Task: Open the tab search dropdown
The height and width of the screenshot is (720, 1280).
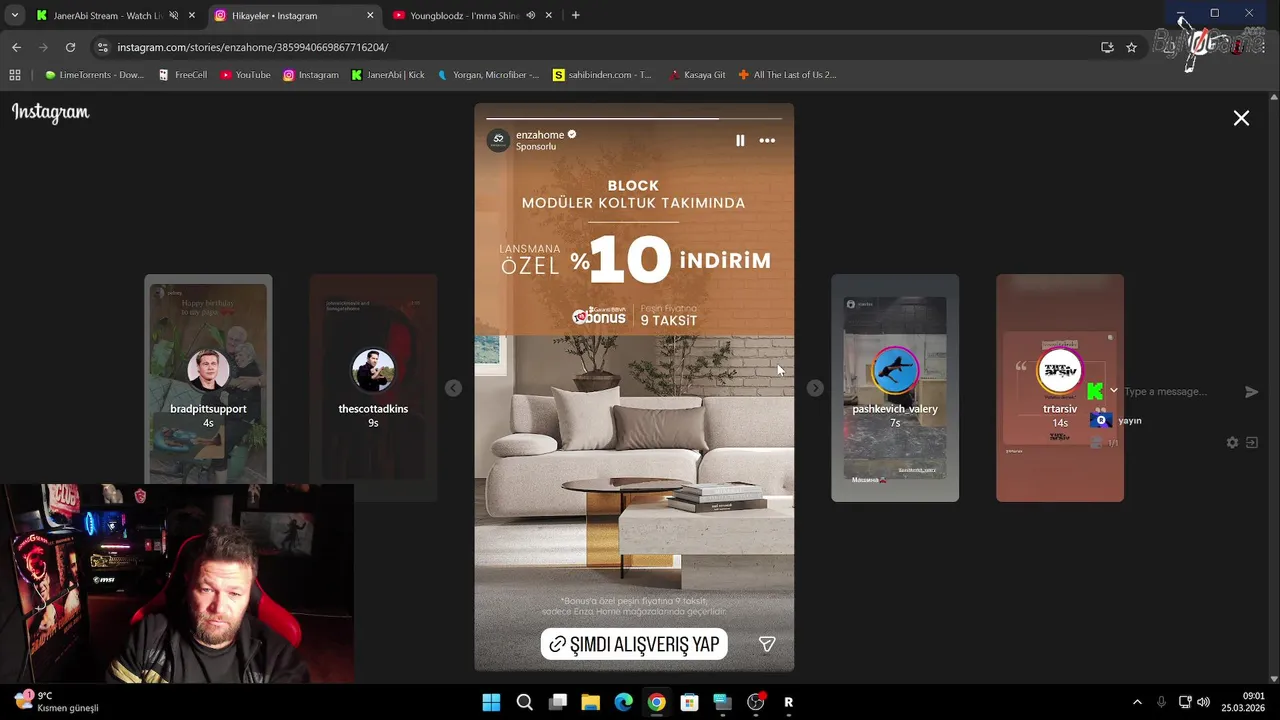Action: click(x=14, y=16)
